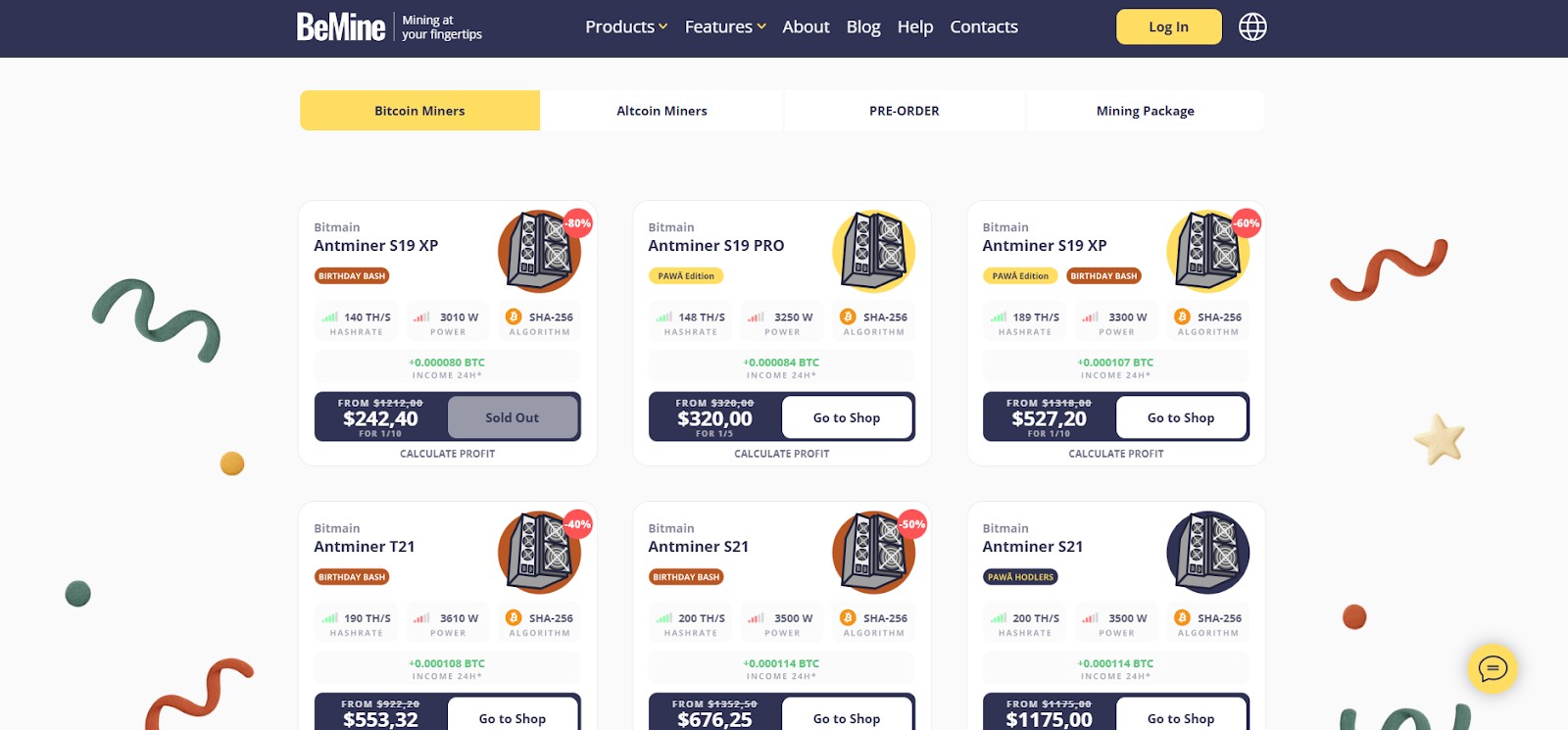1568x730 pixels.
Task: Click Calculate Profit under Antminer S19 XP PAWA
Action: 1115,454
